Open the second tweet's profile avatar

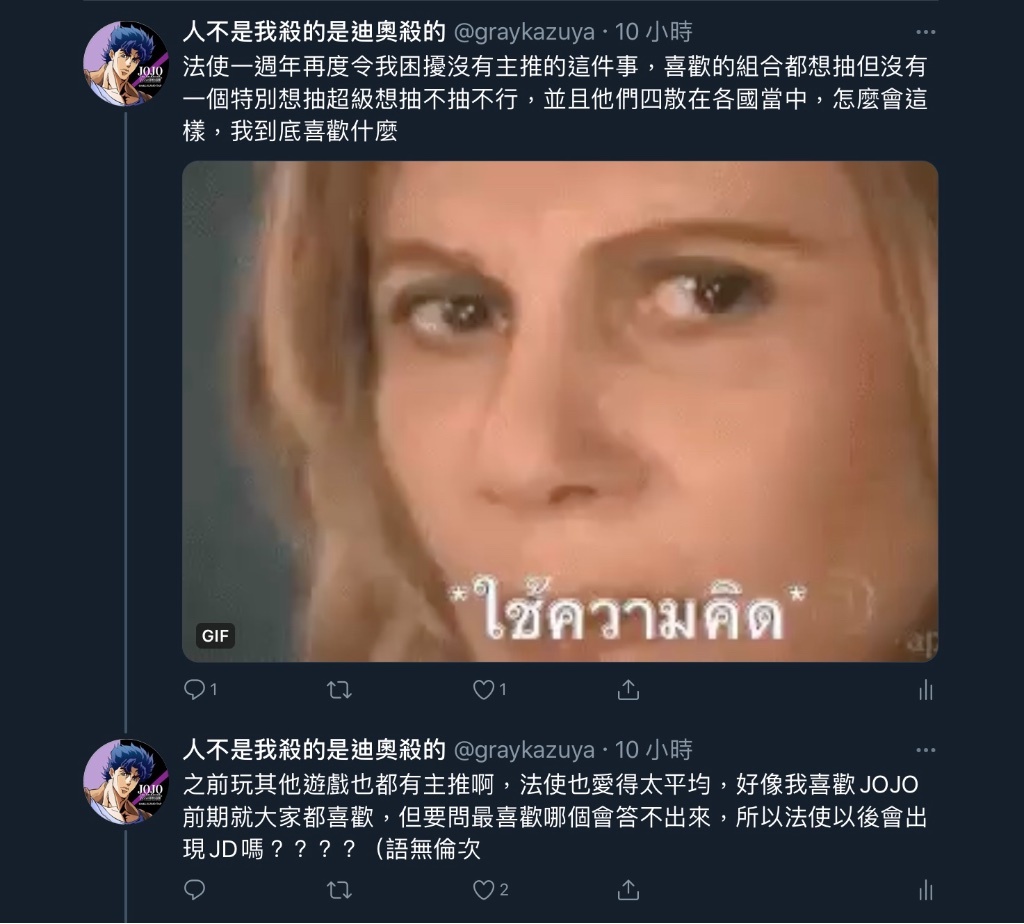[x=126, y=782]
